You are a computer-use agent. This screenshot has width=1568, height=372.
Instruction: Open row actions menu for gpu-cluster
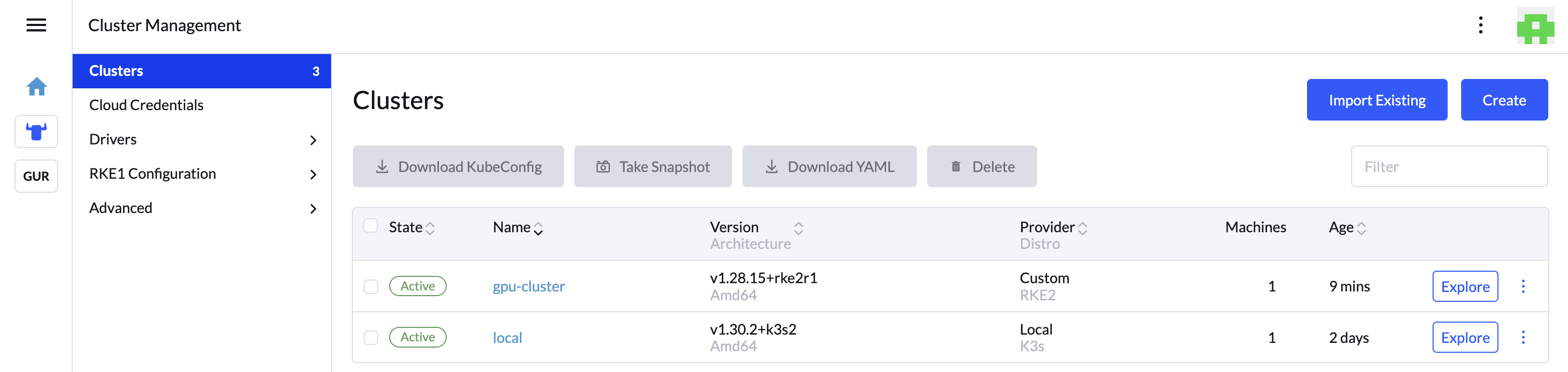[x=1523, y=286]
